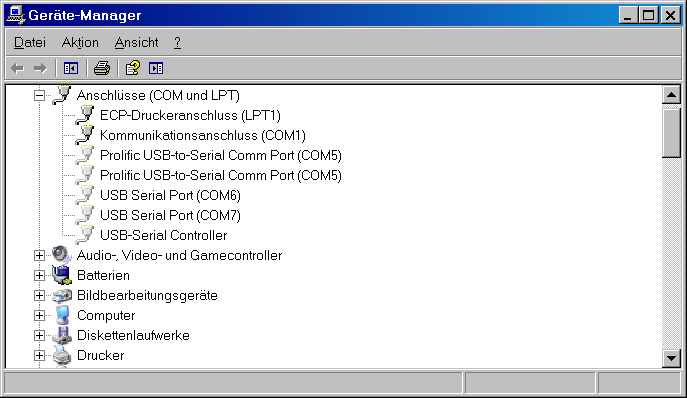Select the USB-Serial Controller entry

point(163,235)
